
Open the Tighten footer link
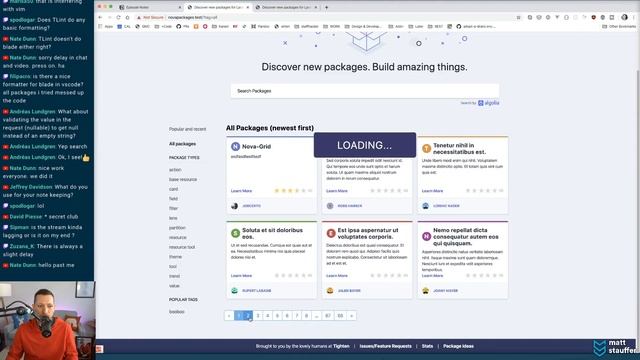pos(341,346)
